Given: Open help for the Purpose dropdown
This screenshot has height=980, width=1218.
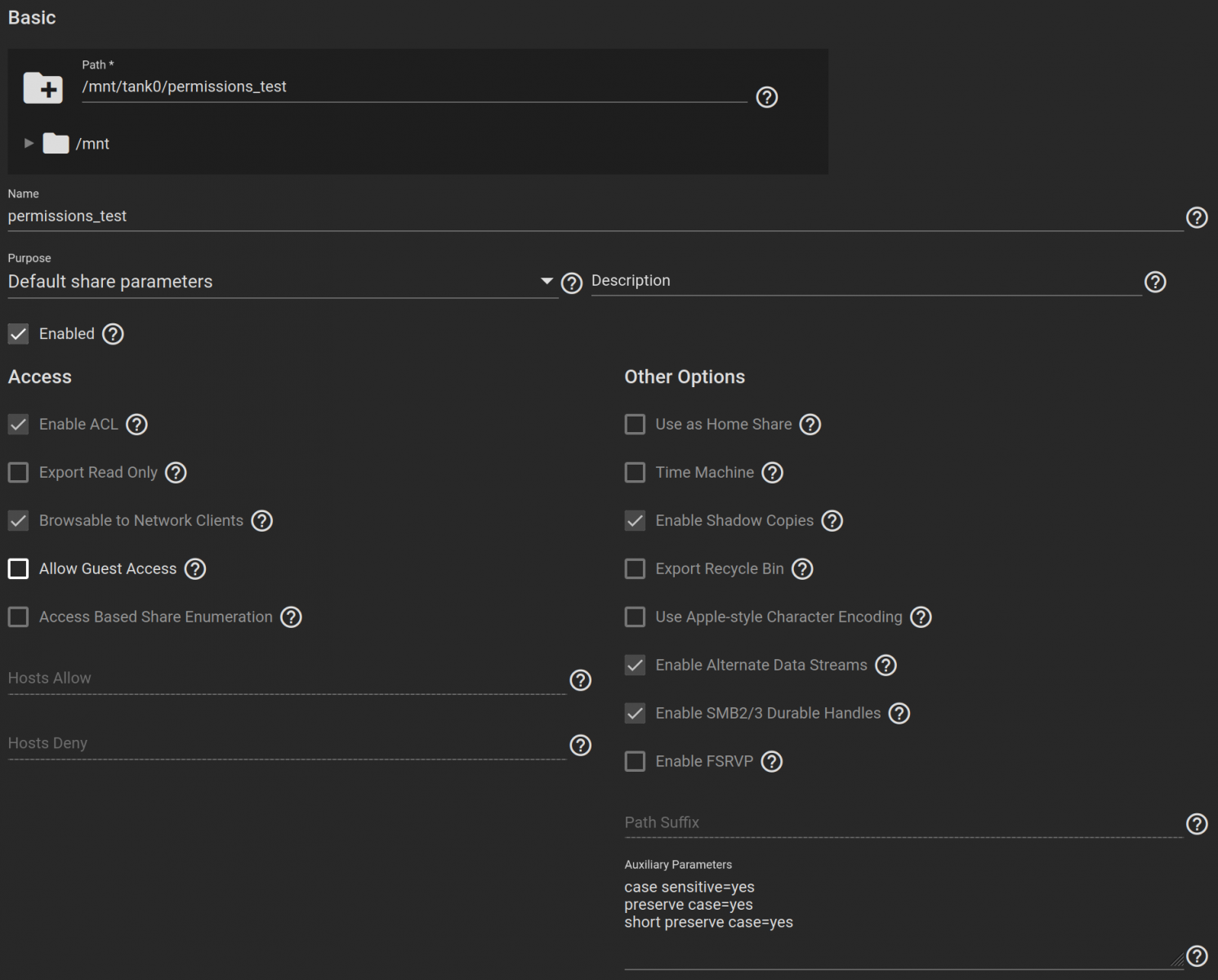Looking at the screenshot, I should click(x=571, y=283).
